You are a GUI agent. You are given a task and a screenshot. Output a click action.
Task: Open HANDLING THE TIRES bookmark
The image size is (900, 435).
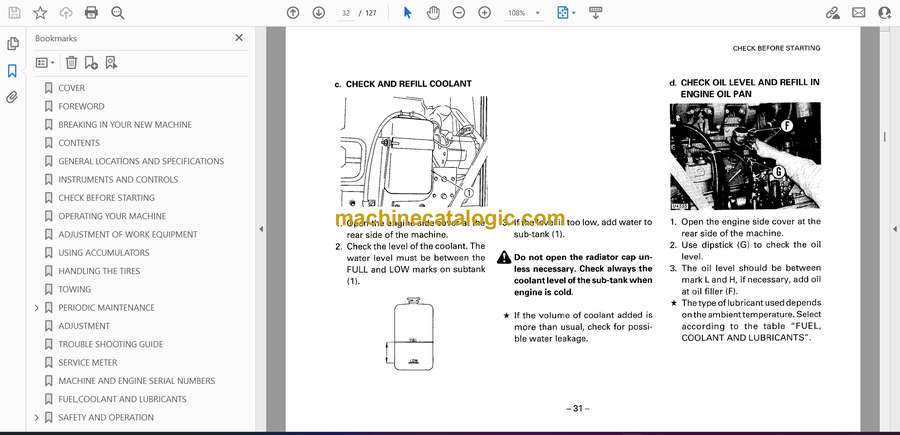click(x=99, y=271)
